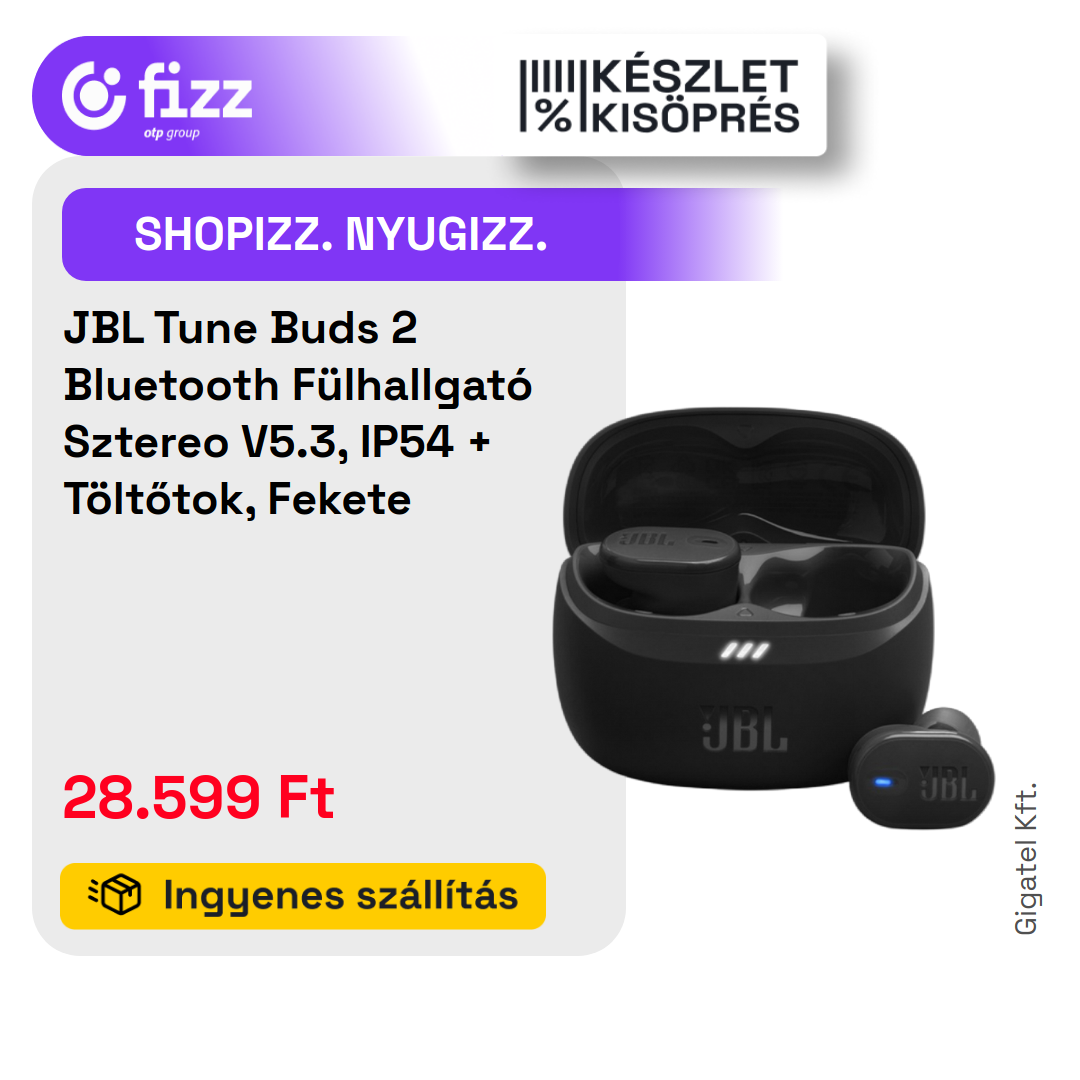Click the SHOPIZZ. NYUGIZZ. purple banner
Image resolution: width=1080 pixels, height=1080 pixels.
tap(422, 234)
